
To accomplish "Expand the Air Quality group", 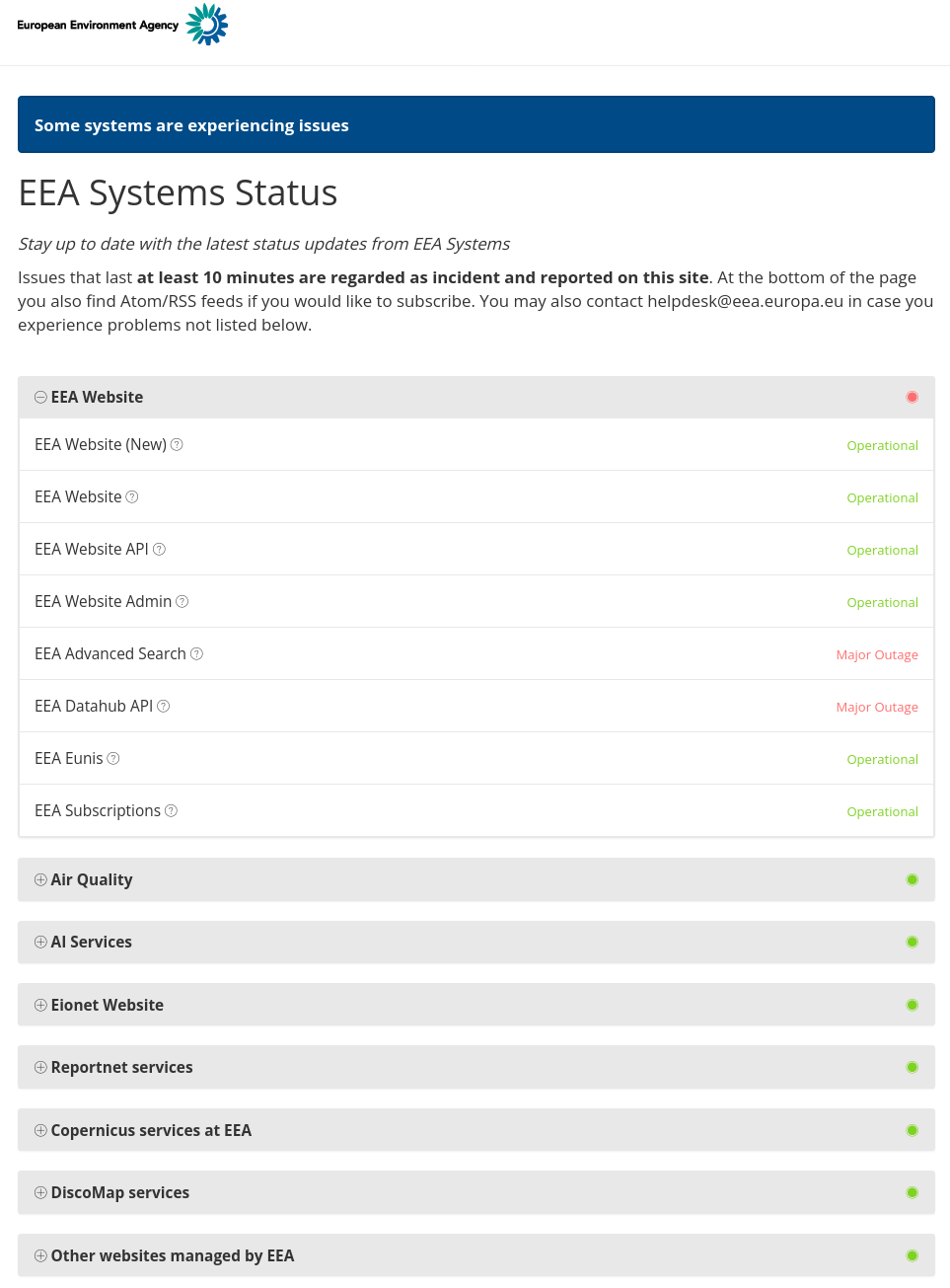I will tap(40, 880).
